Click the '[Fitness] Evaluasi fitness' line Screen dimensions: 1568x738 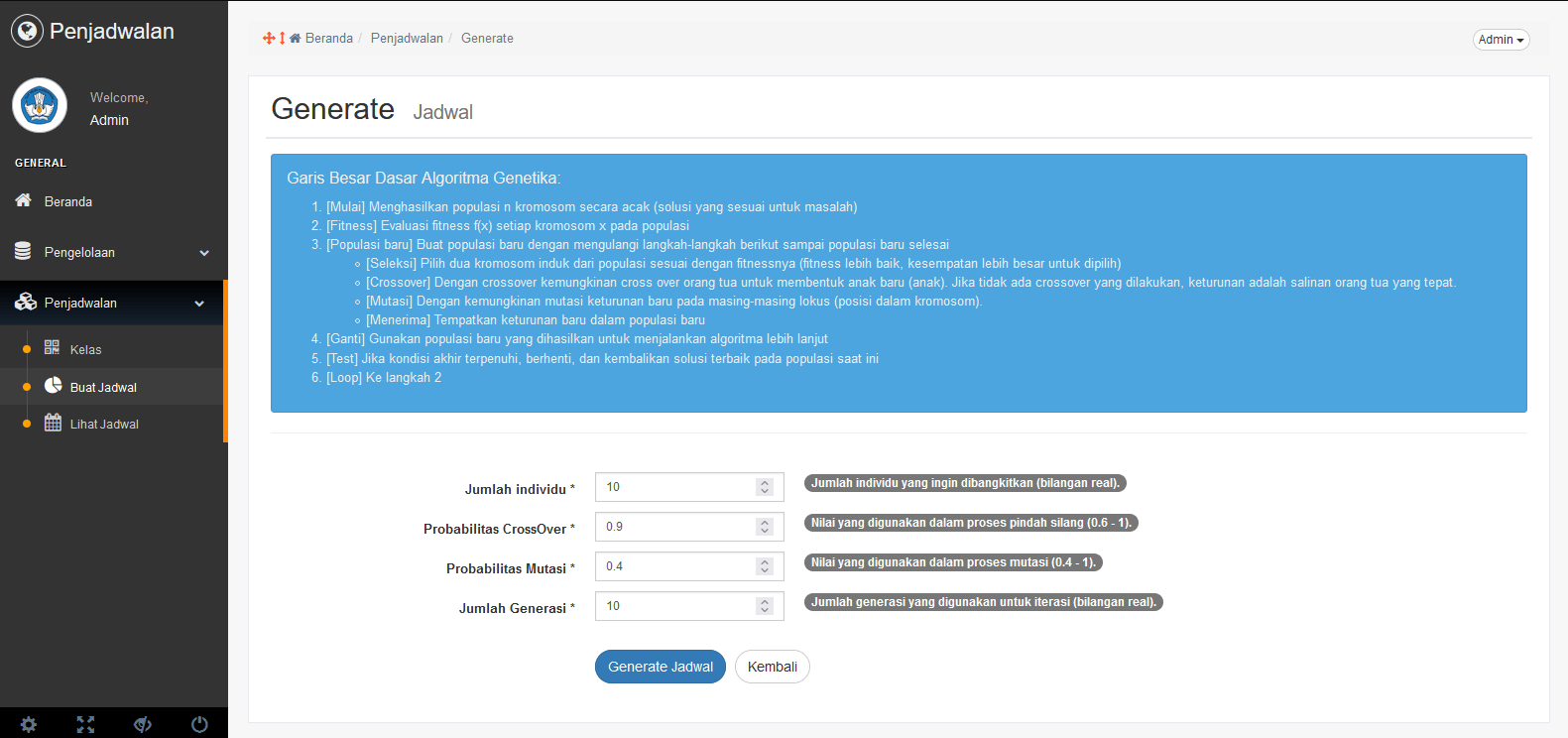click(508, 226)
